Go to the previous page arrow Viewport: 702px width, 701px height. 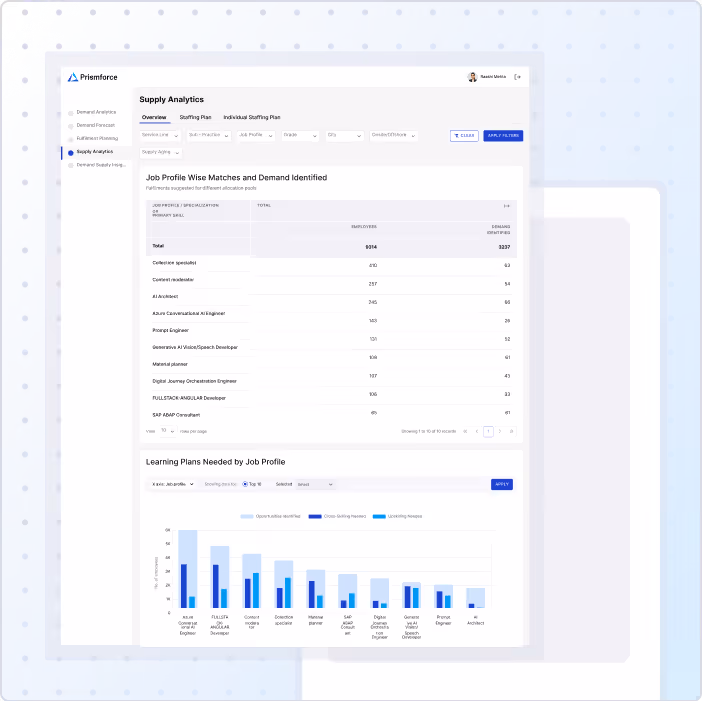(477, 431)
